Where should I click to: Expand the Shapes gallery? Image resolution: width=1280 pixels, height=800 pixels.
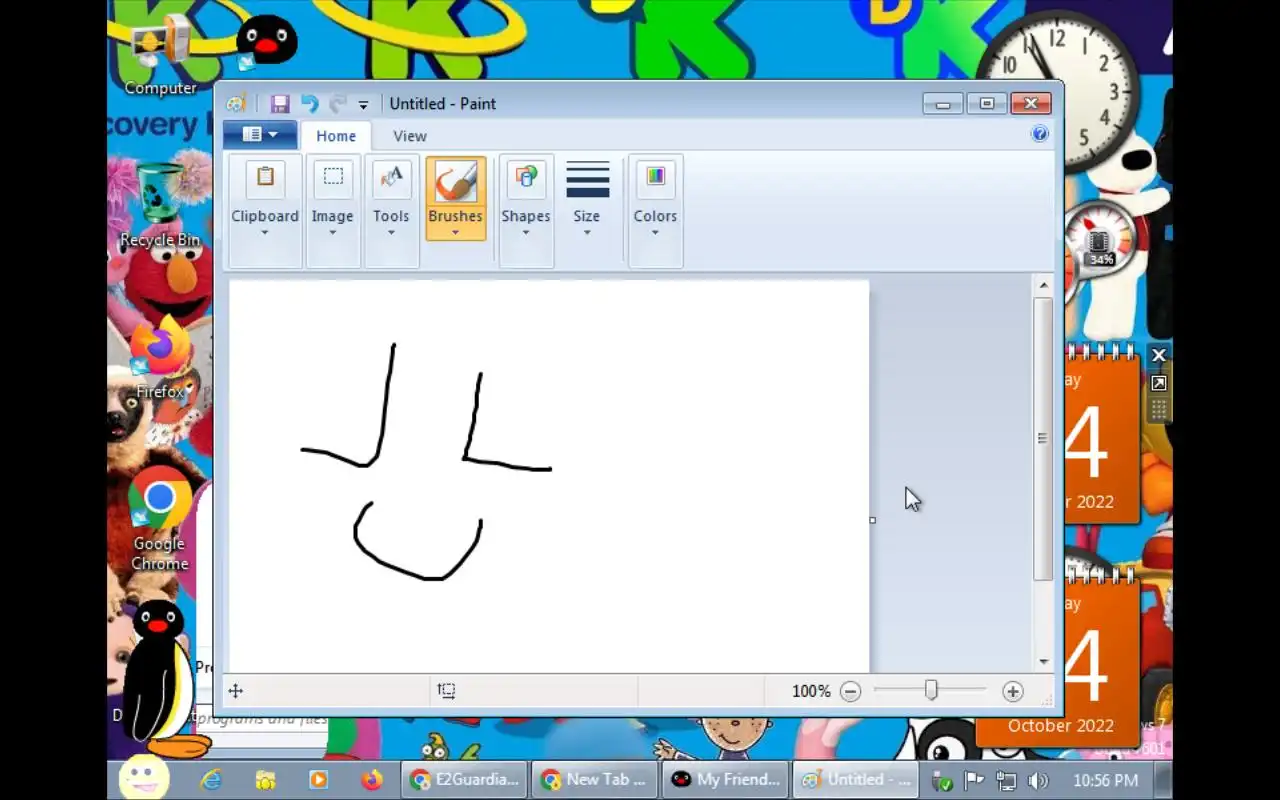pos(526,211)
